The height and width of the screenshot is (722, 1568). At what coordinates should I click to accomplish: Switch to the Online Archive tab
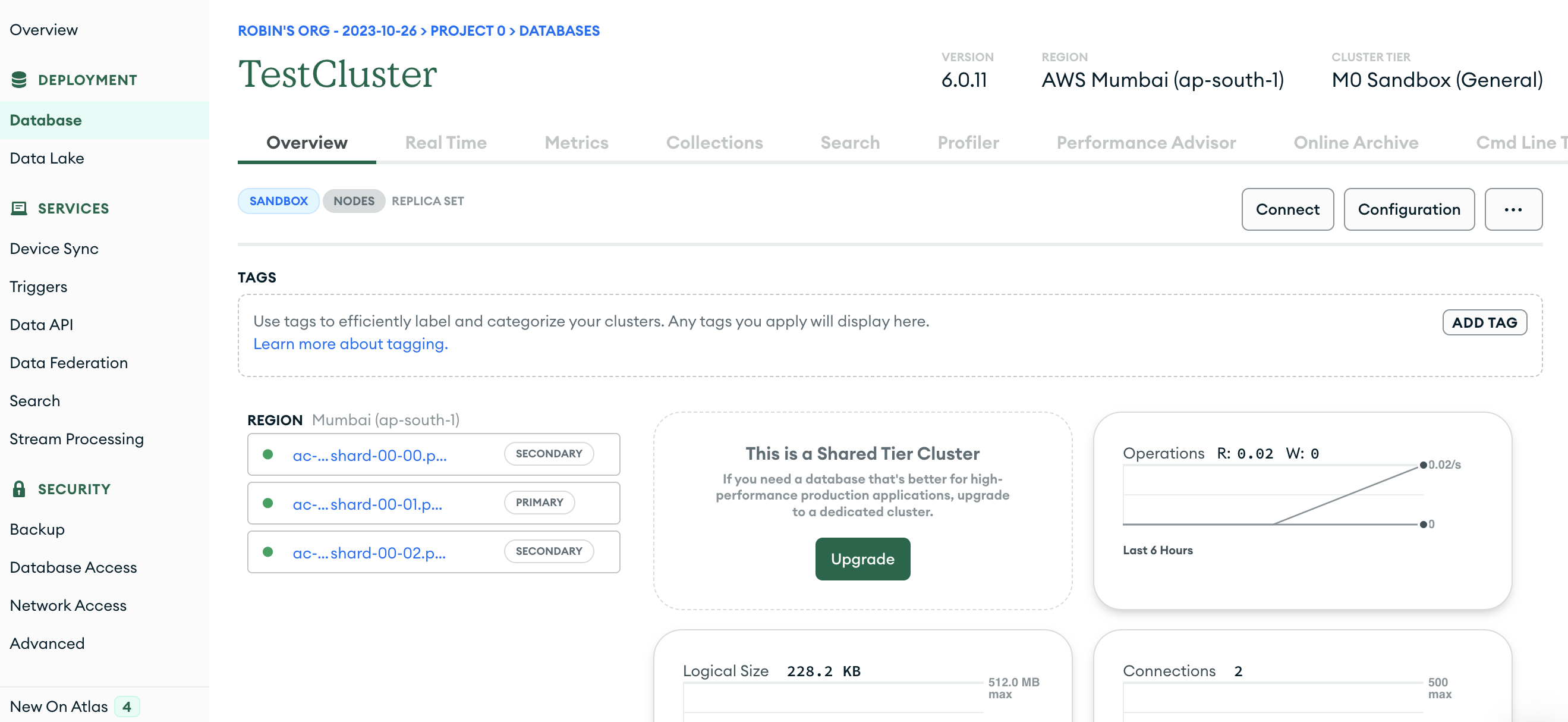tap(1356, 143)
